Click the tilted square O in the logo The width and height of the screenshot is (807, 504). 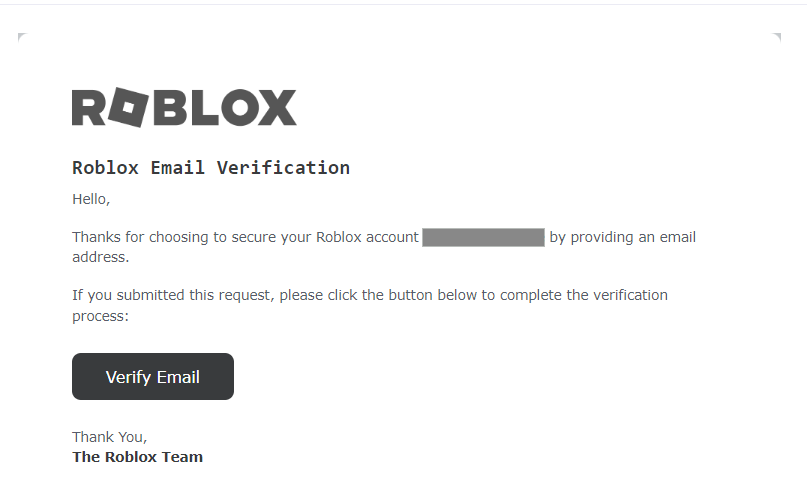click(128, 107)
